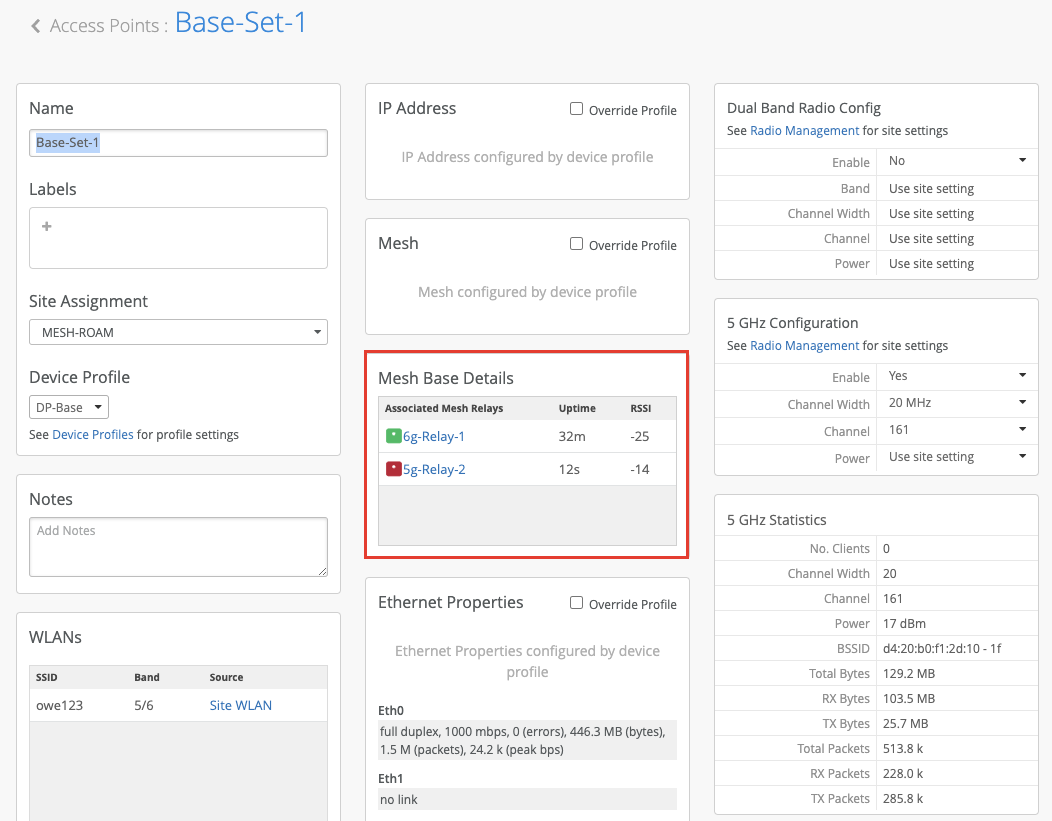Click the Add Notes text area
Image resolution: width=1052 pixels, height=821 pixels.
[x=178, y=546]
